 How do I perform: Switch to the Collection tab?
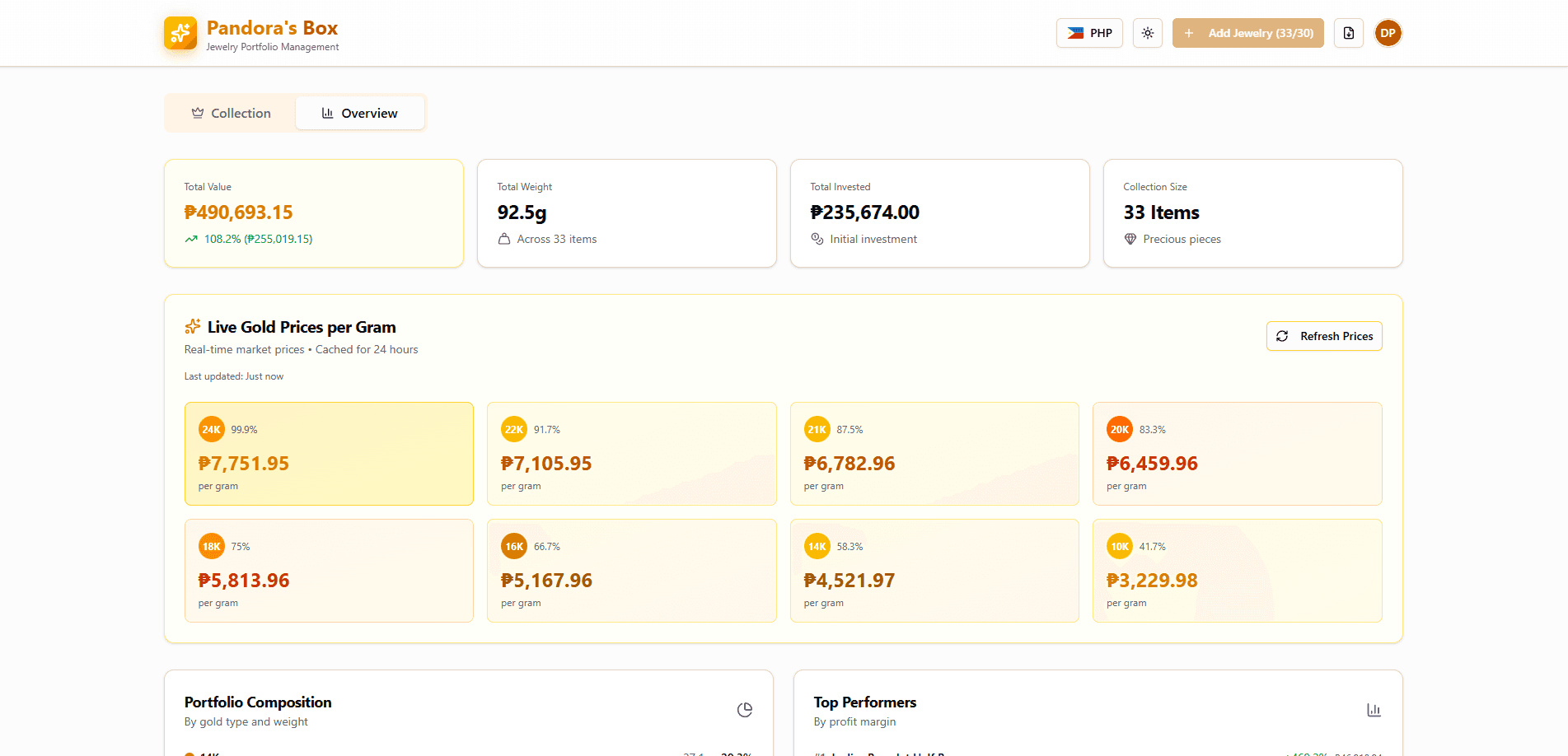point(231,113)
